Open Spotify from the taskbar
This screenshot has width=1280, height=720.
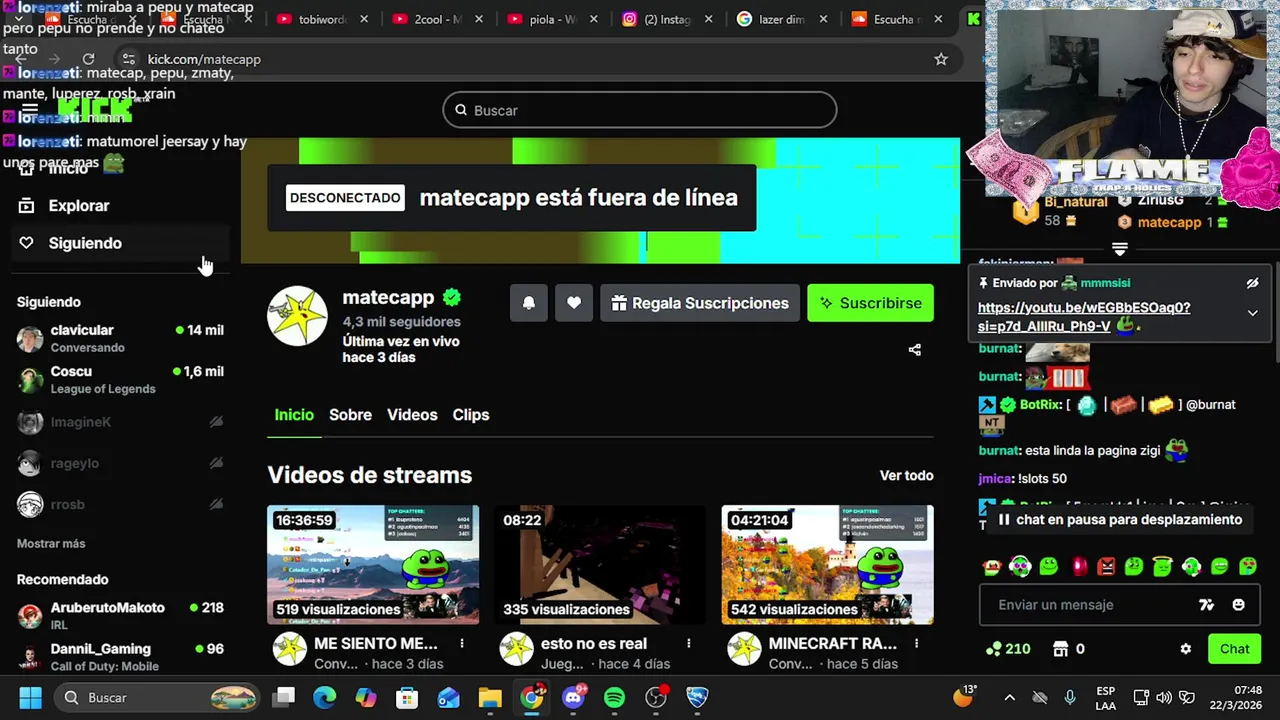pyautogui.click(x=614, y=697)
